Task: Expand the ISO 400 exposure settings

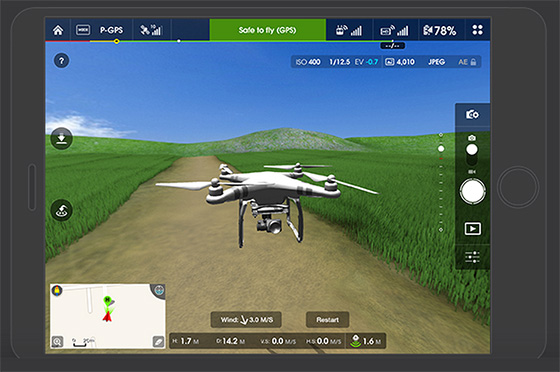Action: [x=308, y=62]
